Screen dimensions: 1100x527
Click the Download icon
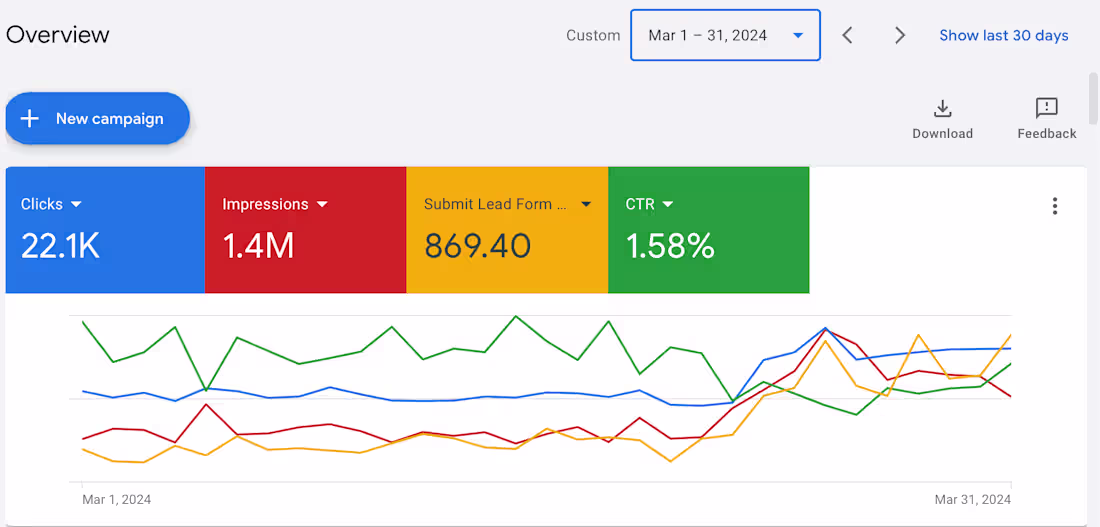click(x=942, y=109)
